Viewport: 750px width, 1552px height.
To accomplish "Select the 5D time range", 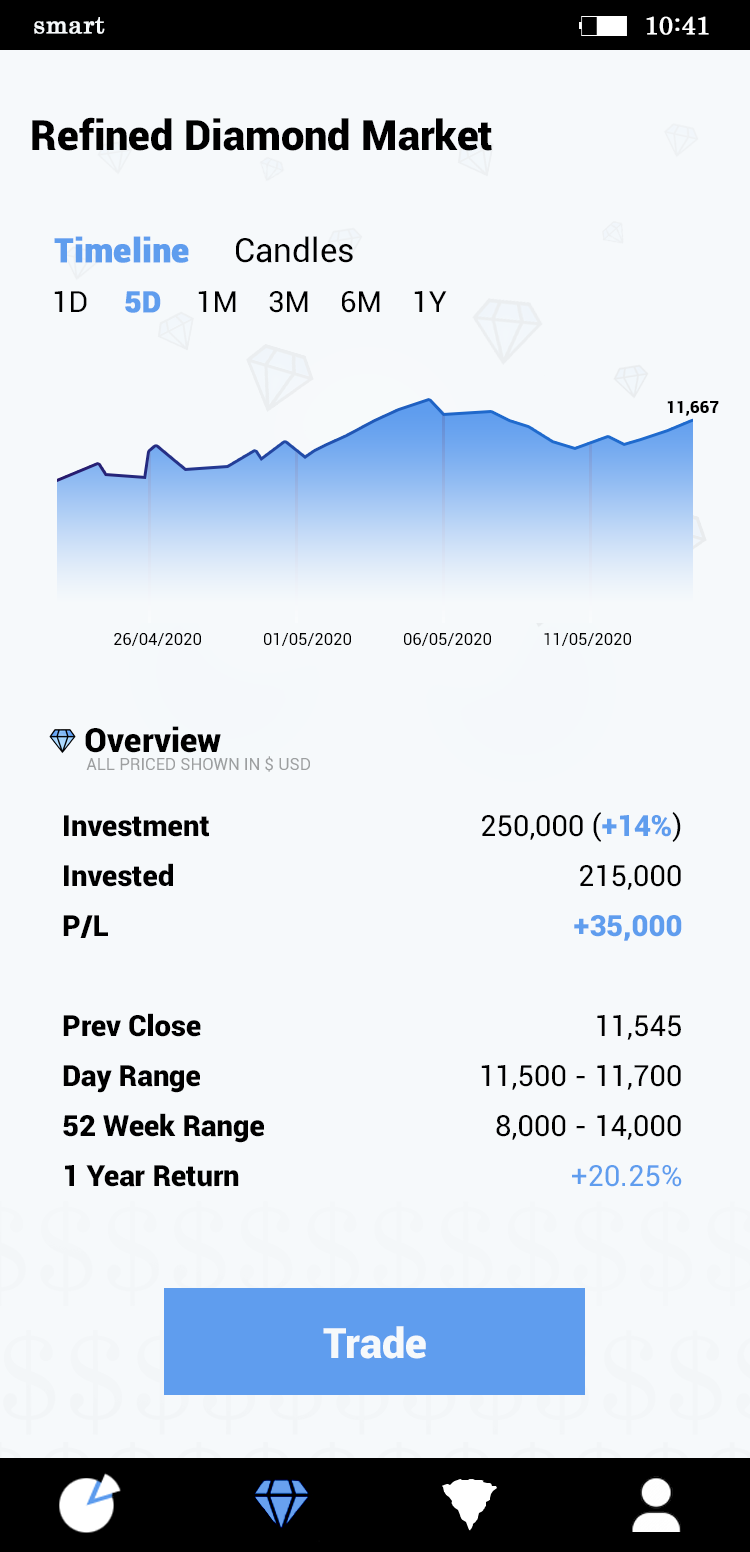I will point(142,302).
